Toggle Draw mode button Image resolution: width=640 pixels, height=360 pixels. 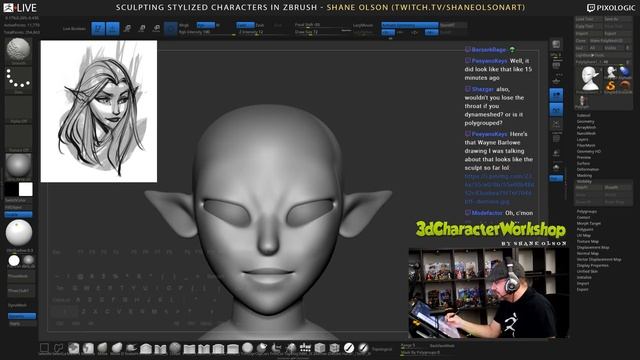tap(112, 29)
